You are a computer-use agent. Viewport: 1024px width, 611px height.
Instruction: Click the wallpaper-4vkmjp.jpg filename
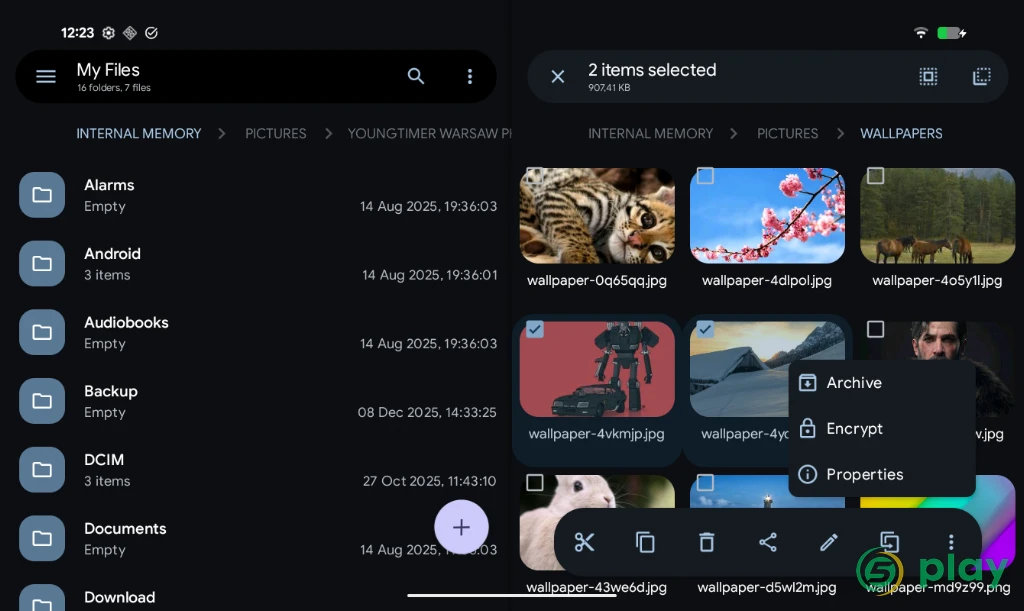596,434
